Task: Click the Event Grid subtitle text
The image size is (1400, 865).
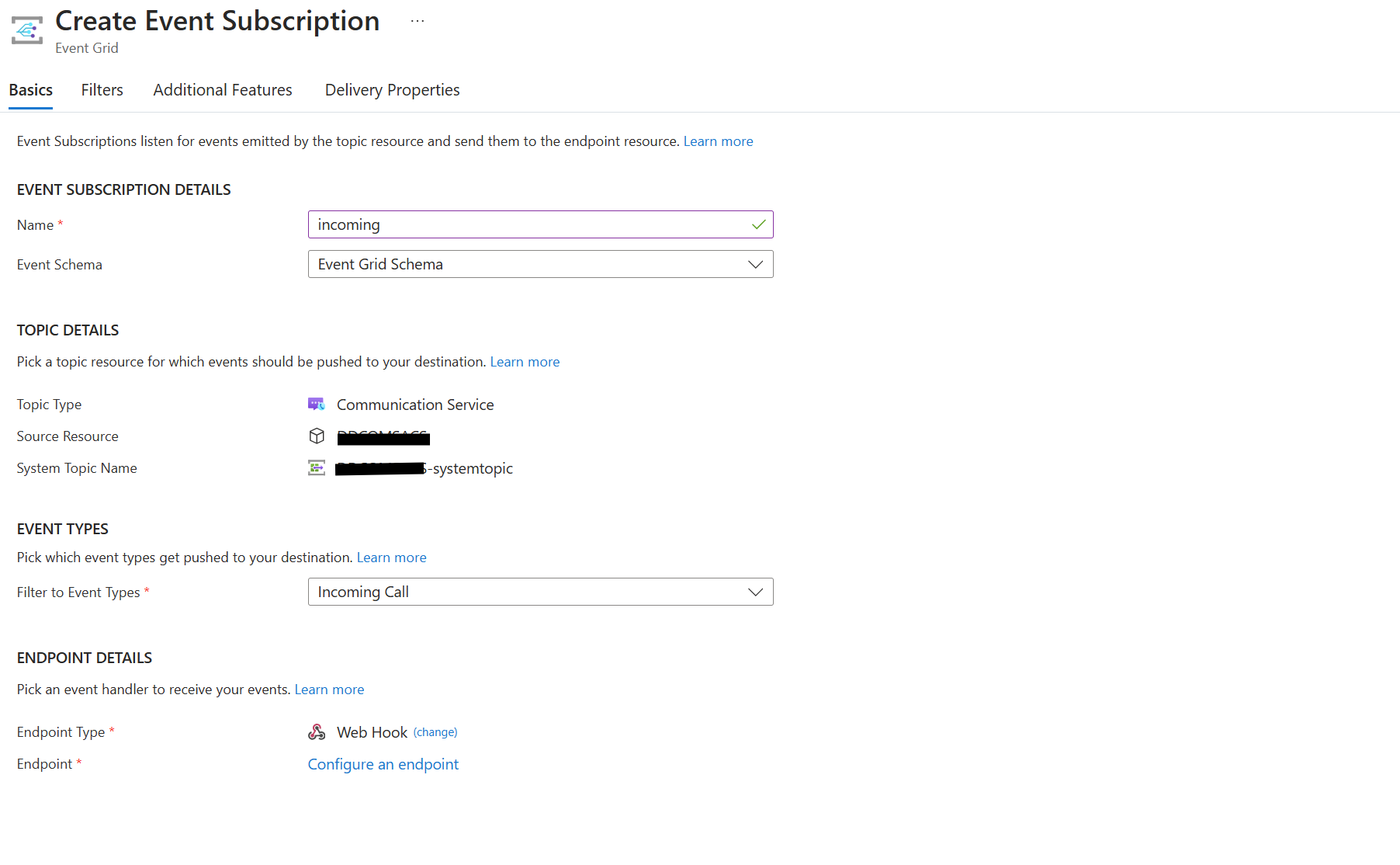Action: coord(87,48)
